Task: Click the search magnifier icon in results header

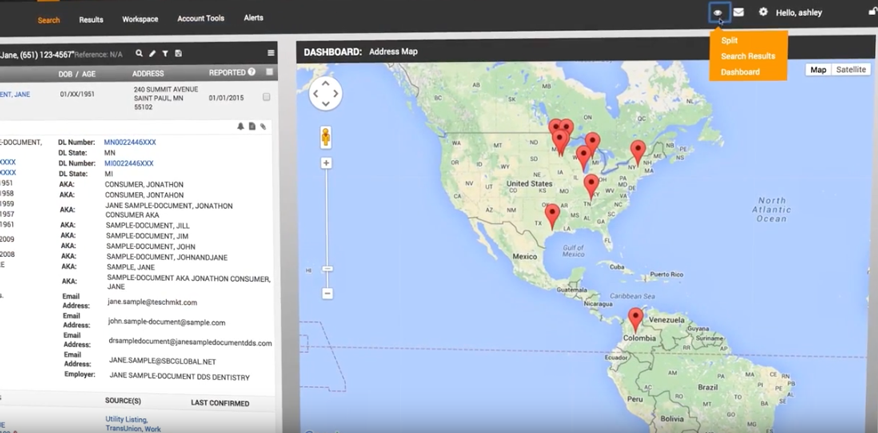Action: [139, 53]
